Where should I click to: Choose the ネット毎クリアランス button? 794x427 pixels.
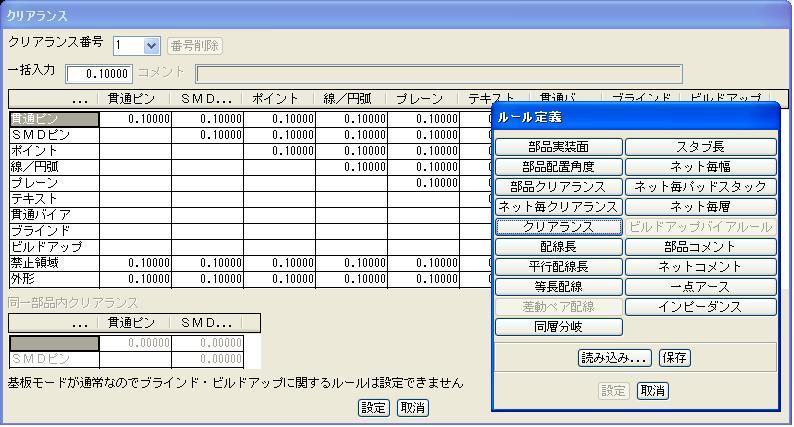[558, 207]
